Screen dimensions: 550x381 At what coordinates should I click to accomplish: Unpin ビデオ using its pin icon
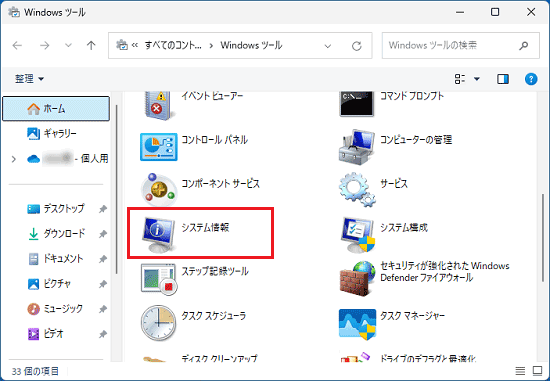(102, 334)
